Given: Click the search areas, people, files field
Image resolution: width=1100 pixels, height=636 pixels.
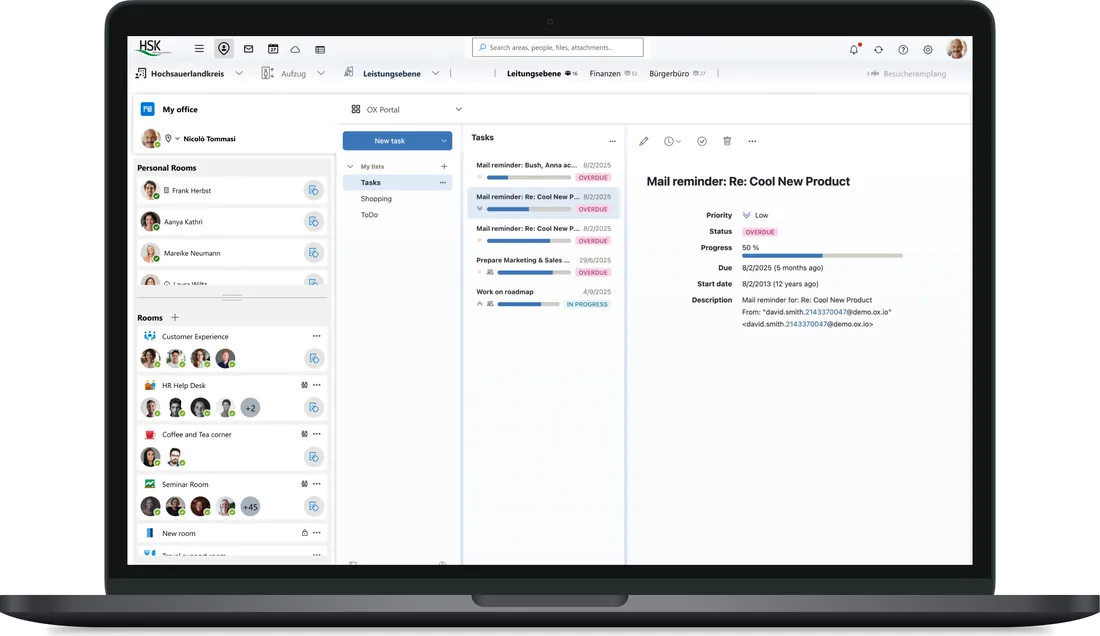Looking at the screenshot, I should pos(558,48).
